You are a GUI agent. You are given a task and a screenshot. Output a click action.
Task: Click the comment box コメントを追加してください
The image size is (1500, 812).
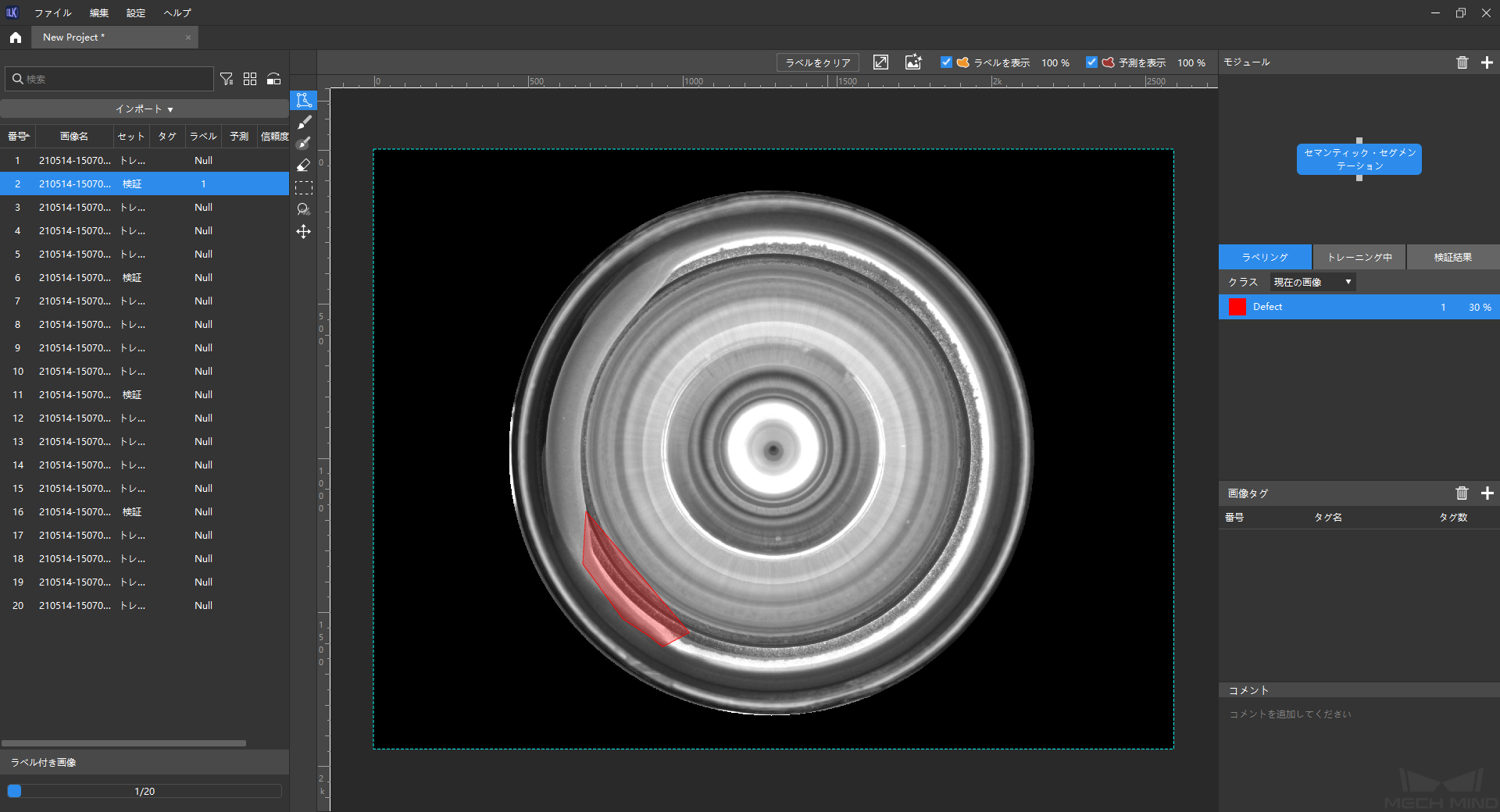1359,714
